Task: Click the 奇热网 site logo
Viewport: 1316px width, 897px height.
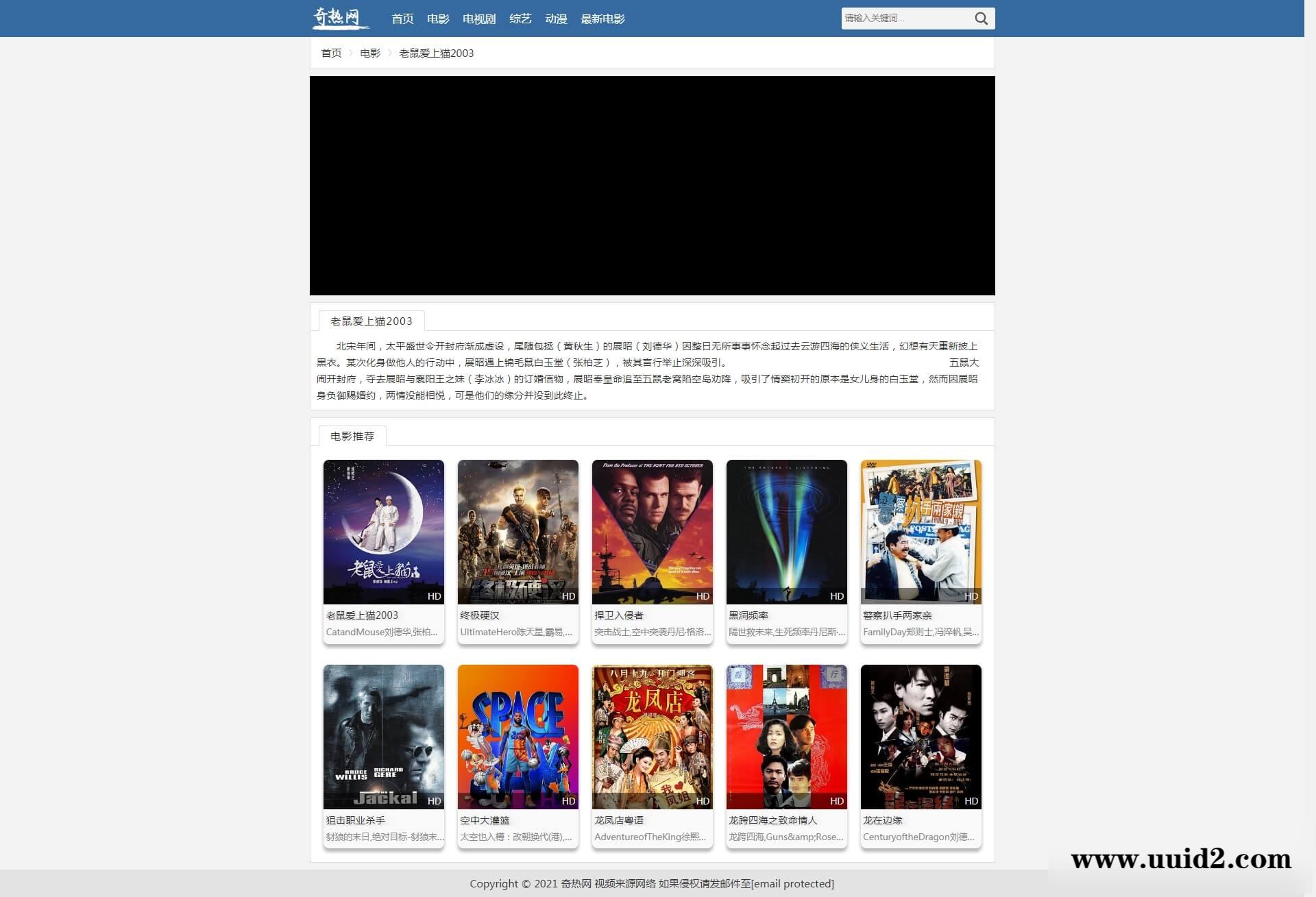Action: (340, 18)
